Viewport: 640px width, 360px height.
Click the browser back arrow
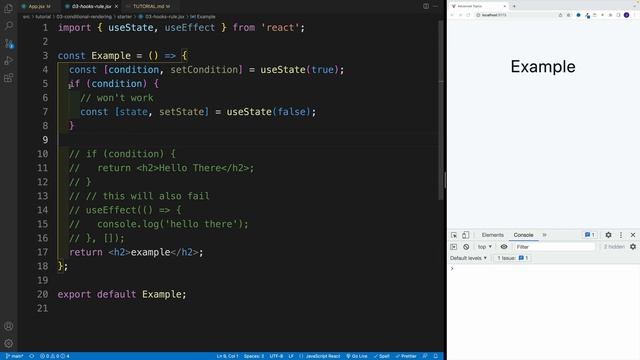[x=452, y=15]
